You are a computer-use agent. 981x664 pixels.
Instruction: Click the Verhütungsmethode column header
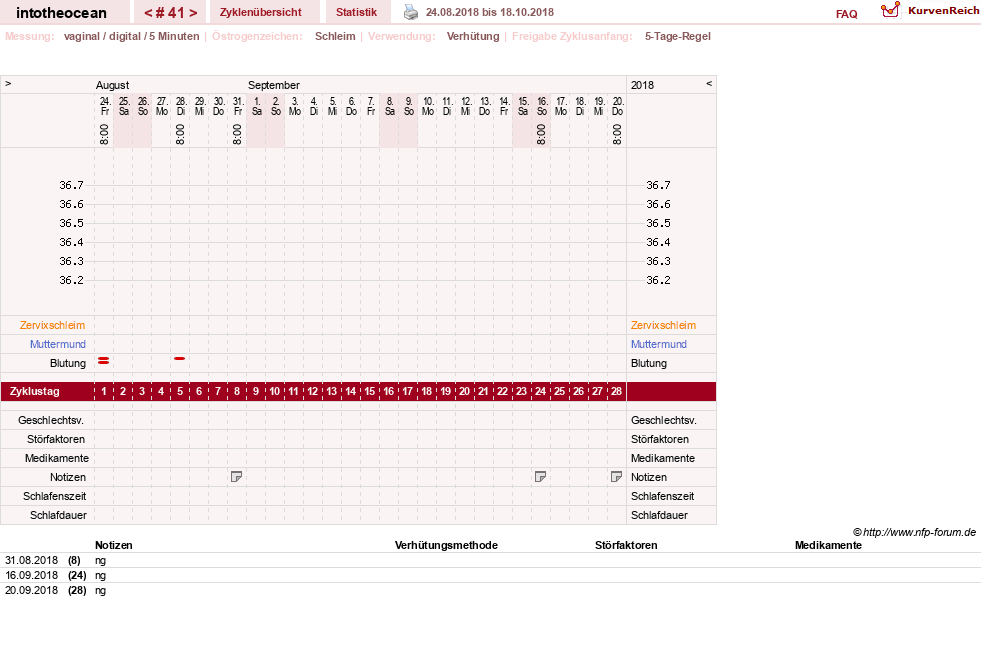tap(446, 545)
